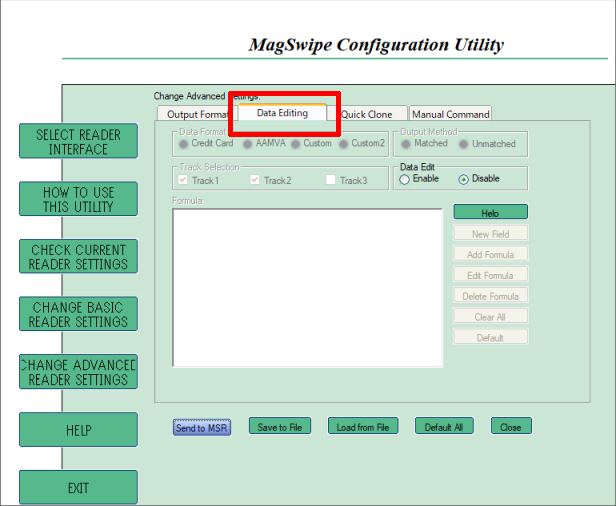Image resolution: width=616 pixels, height=506 pixels.
Task: Open How To Use This Utility
Action: pos(78,199)
